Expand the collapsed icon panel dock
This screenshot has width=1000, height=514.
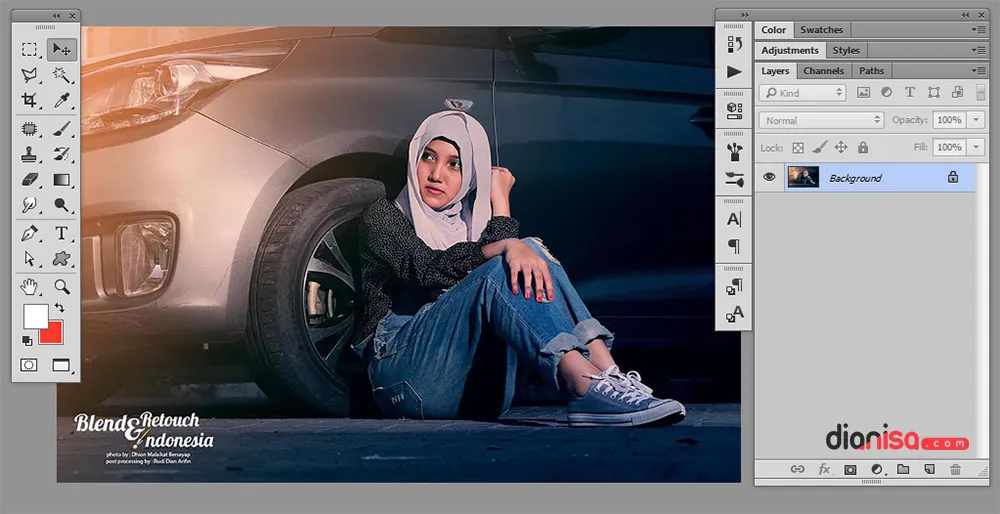(x=744, y=15)
